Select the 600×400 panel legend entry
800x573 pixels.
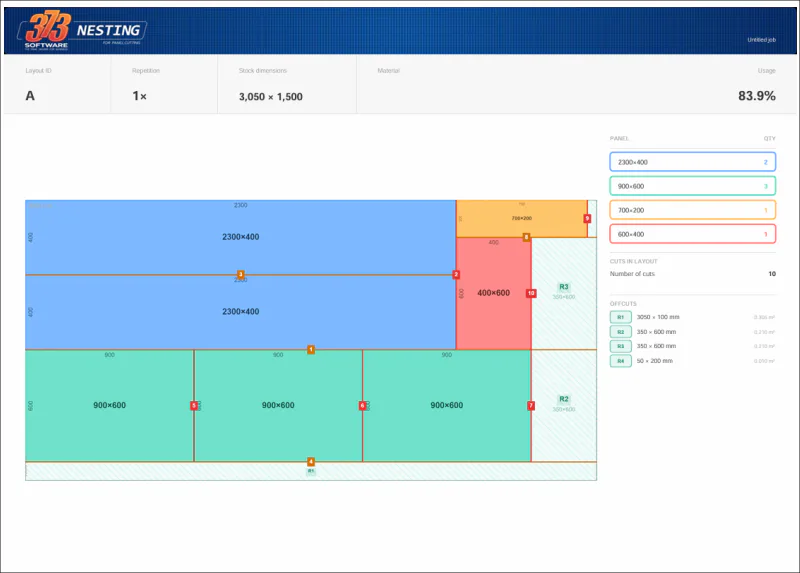click(x=692, y=234)
